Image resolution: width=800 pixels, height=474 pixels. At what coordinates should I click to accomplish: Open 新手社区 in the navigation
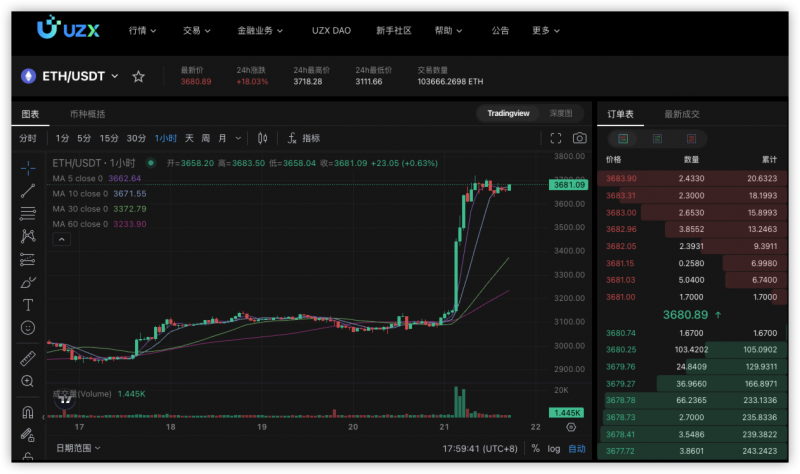click(x=393, y=31)
